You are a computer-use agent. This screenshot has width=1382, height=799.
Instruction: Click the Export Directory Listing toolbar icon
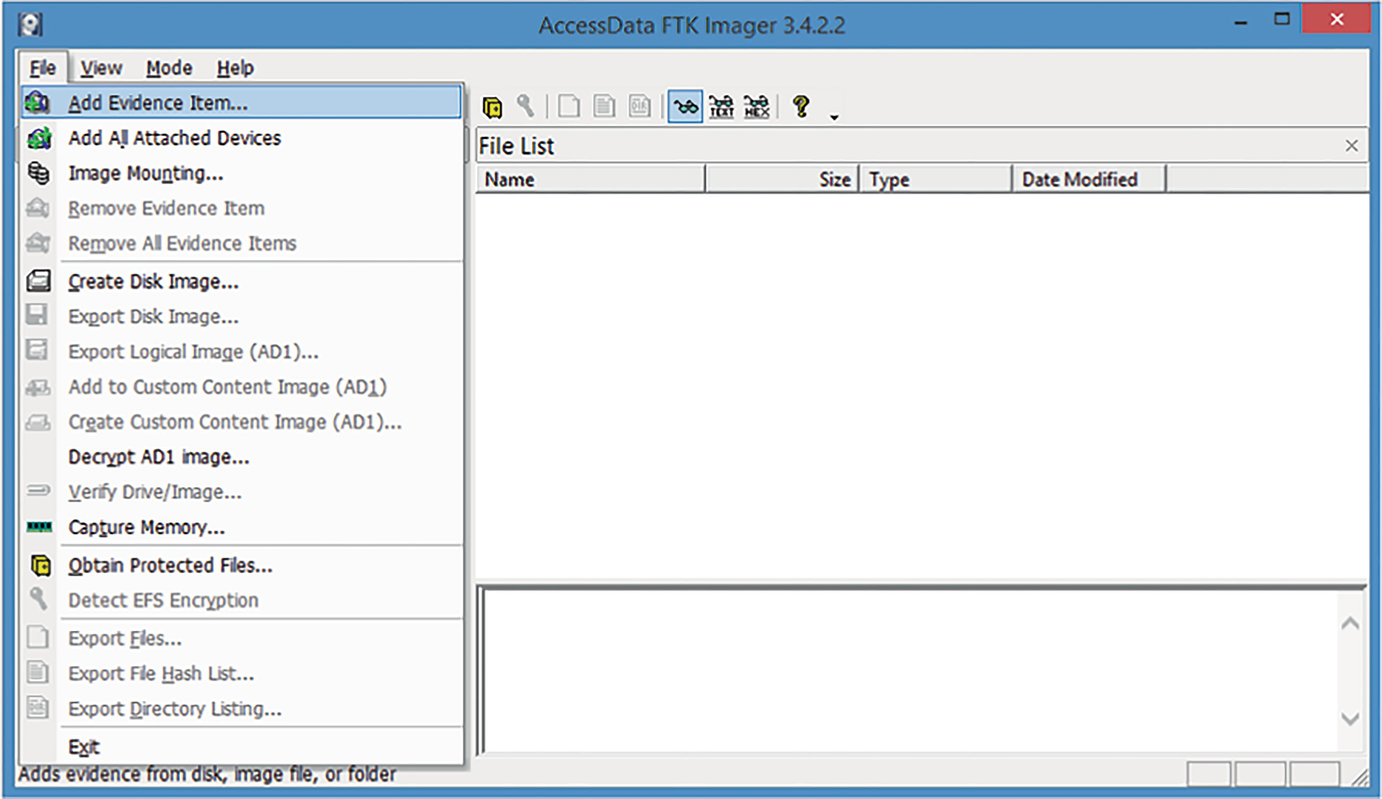click(x=639, y=106)
